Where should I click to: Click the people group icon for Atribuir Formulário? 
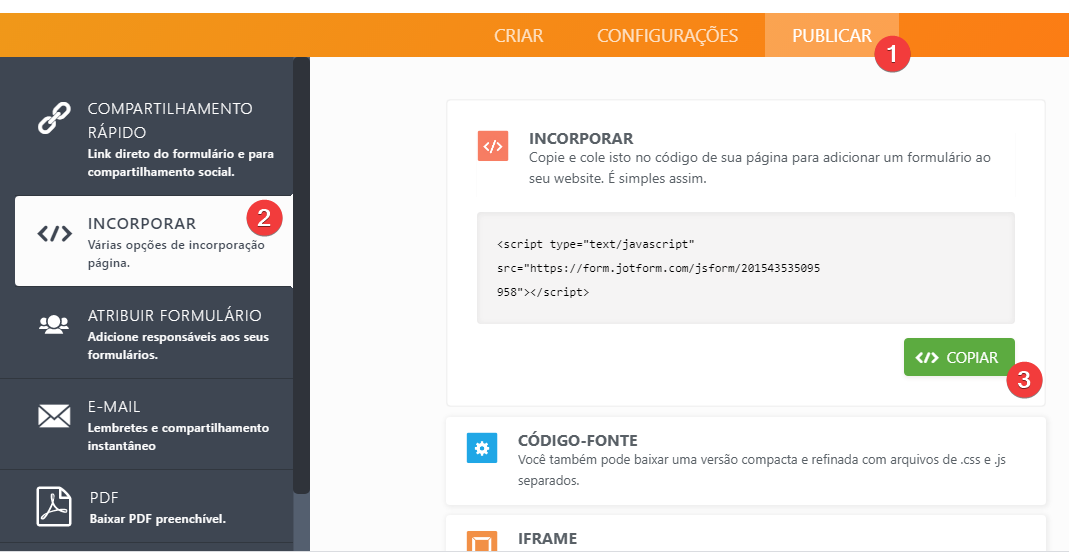click(x=54, y=324)
